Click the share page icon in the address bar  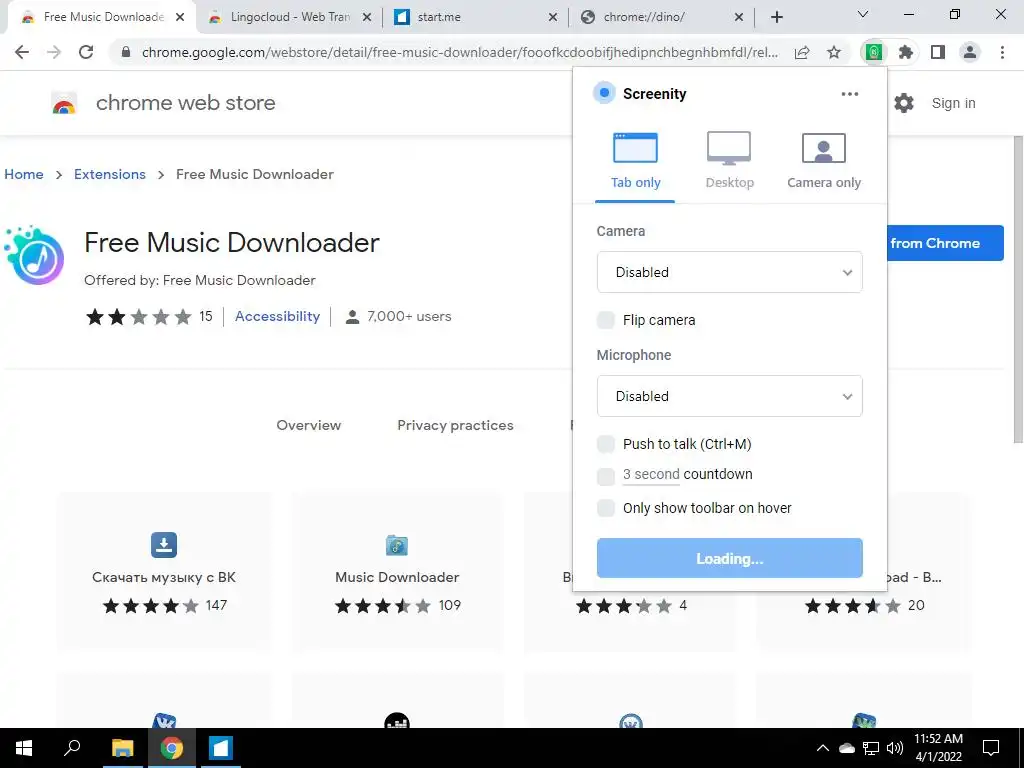(802, 52)
